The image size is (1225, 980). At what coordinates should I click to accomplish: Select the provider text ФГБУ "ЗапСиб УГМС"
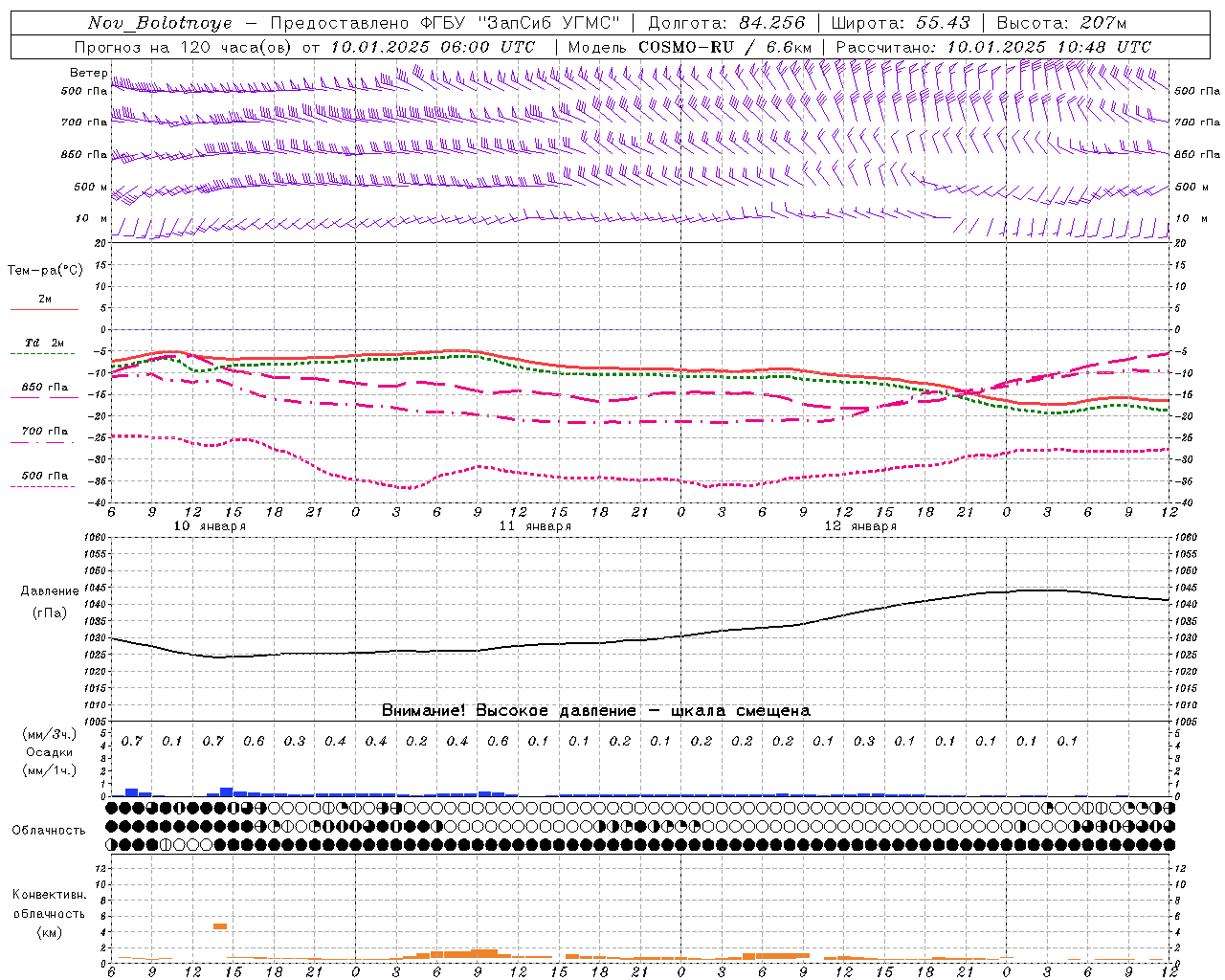click(x=520, y=23)
